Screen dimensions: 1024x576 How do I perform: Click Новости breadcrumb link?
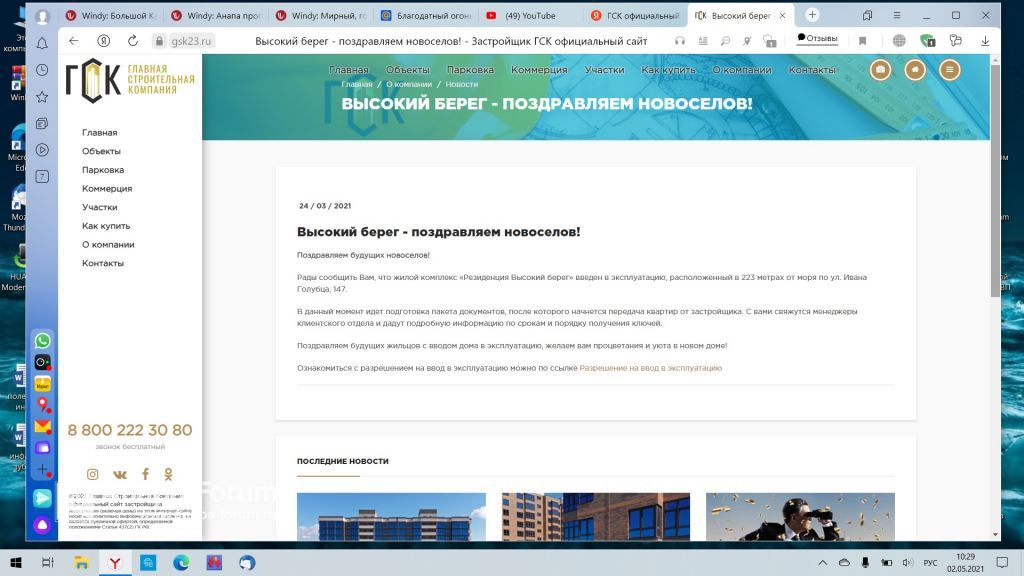[x=462, y=85]
